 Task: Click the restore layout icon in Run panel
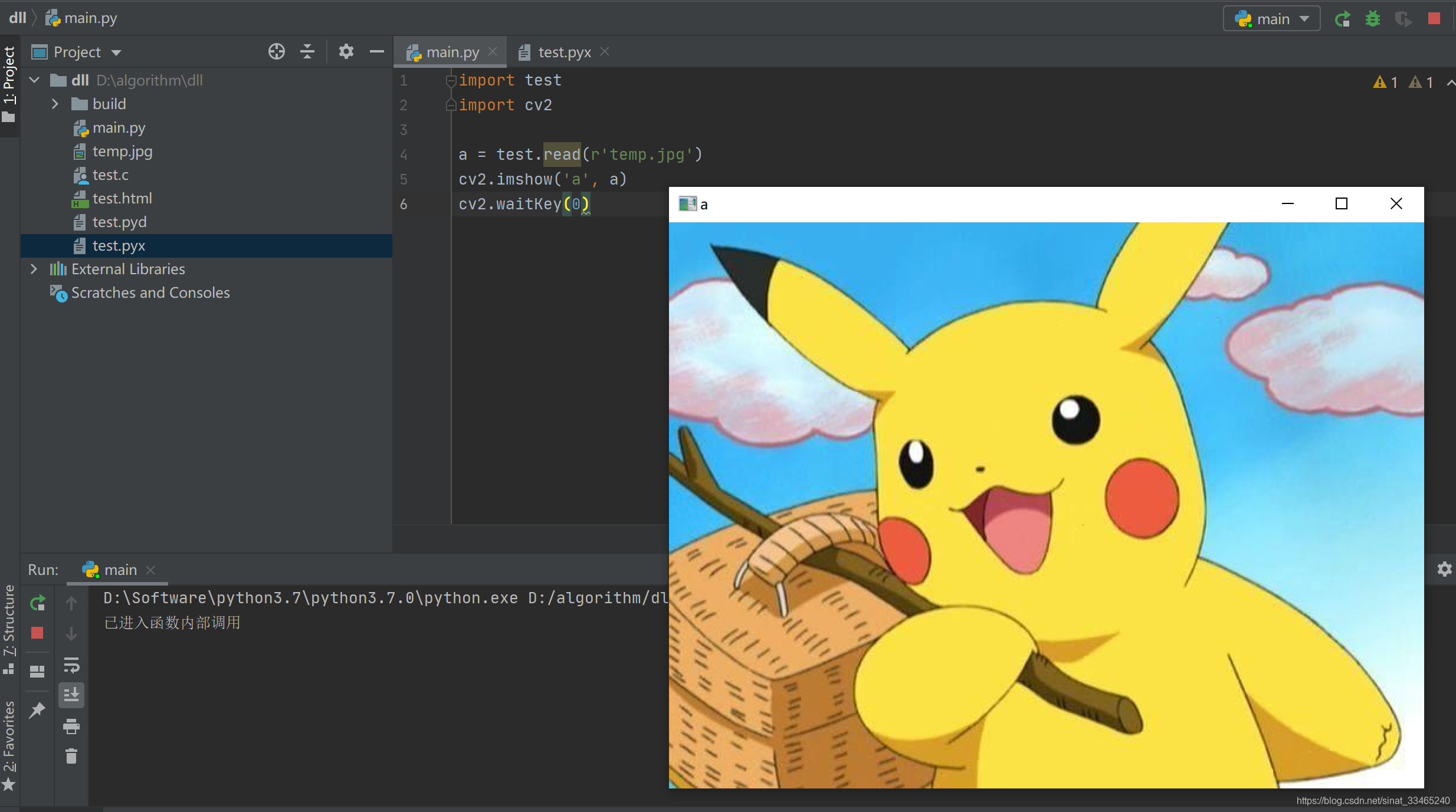click(37, 671)
